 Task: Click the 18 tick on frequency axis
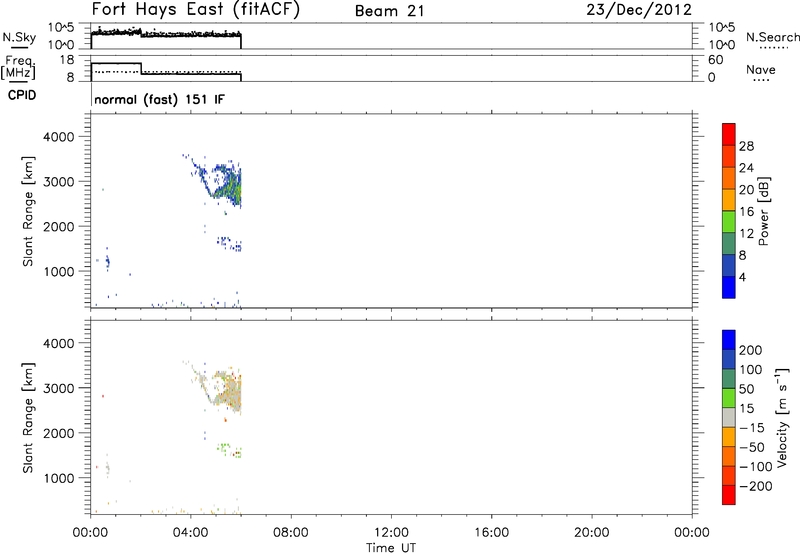click(67, 60)
